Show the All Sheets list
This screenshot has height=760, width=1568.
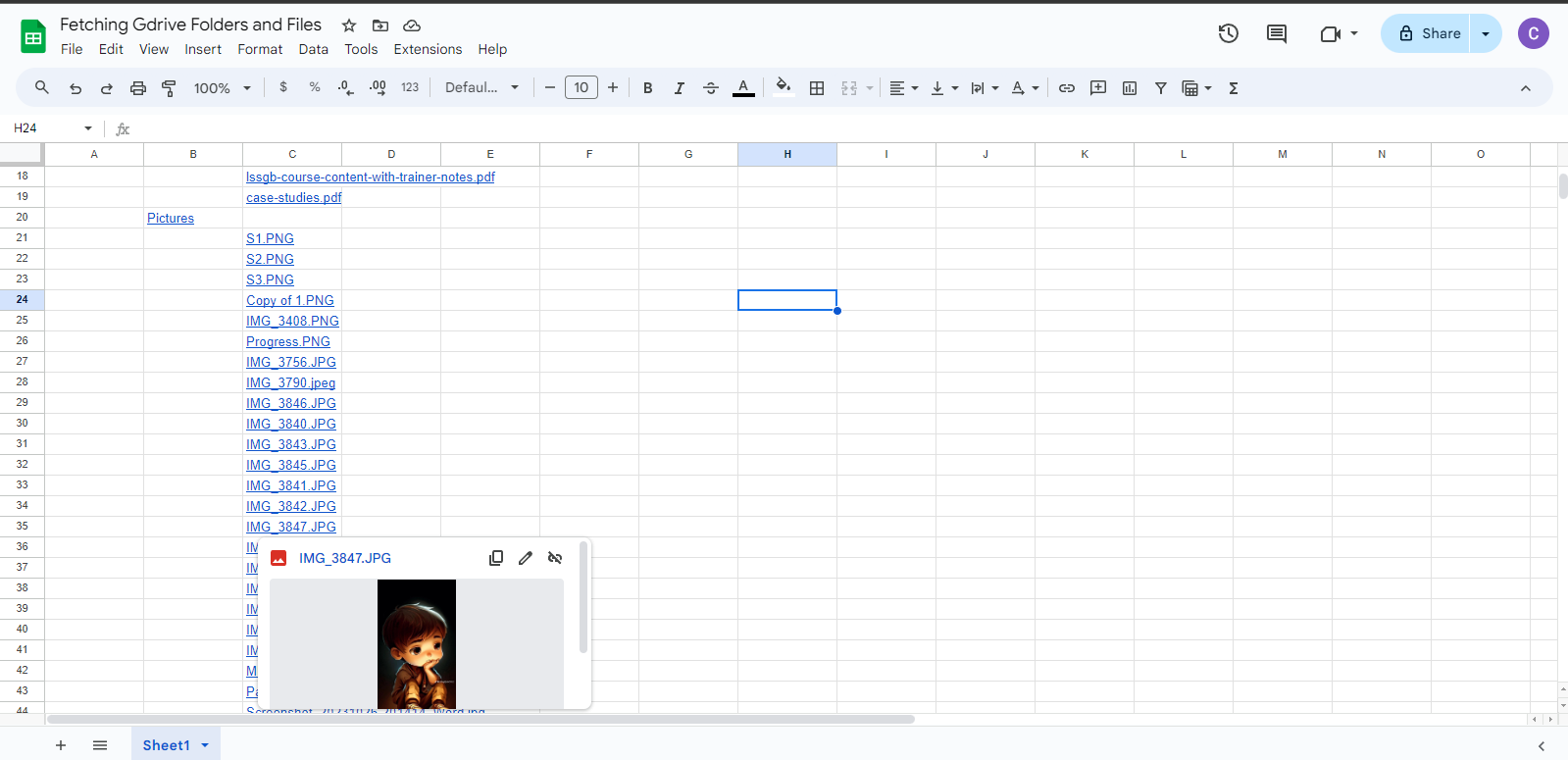(100, 745)
